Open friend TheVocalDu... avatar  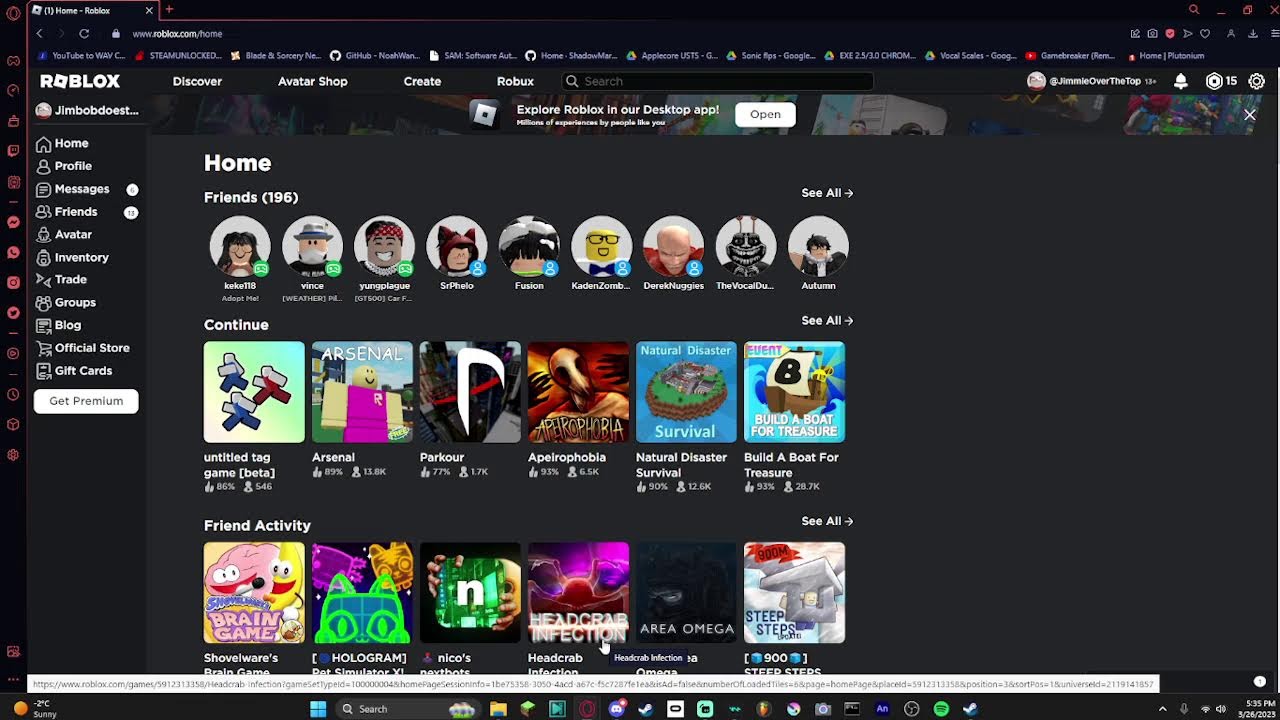(x=746, y=246)
